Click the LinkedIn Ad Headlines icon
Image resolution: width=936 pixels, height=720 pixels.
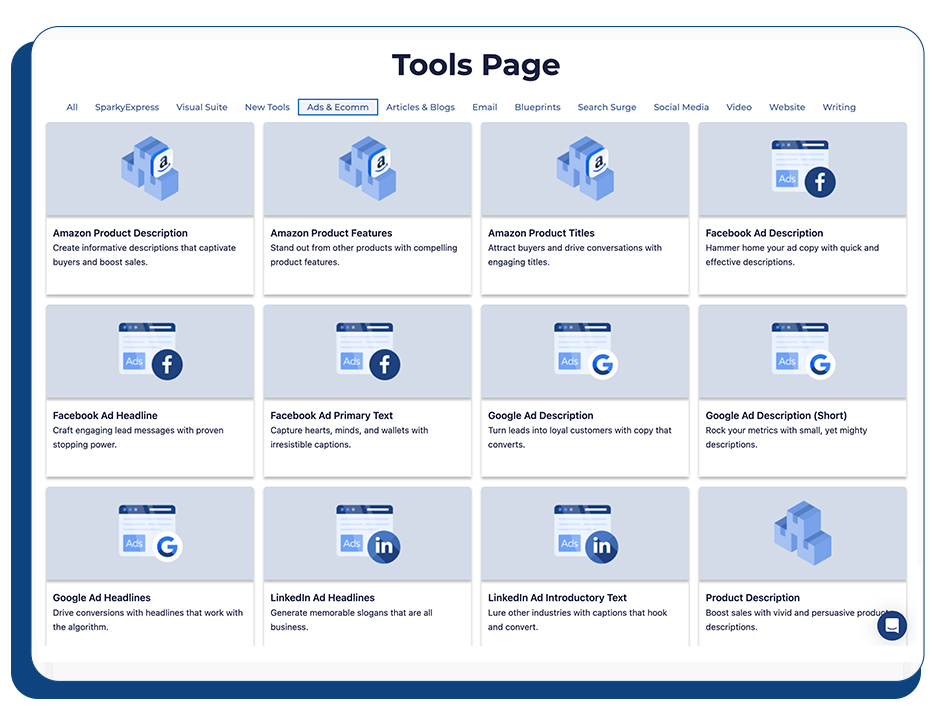pyautogui.click(x=367, y=533)
